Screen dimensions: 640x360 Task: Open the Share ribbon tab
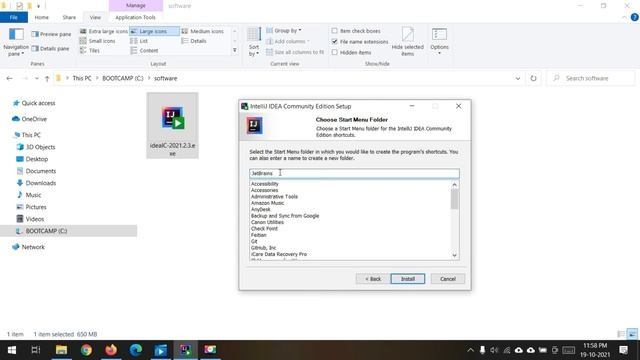pos(69,17)
